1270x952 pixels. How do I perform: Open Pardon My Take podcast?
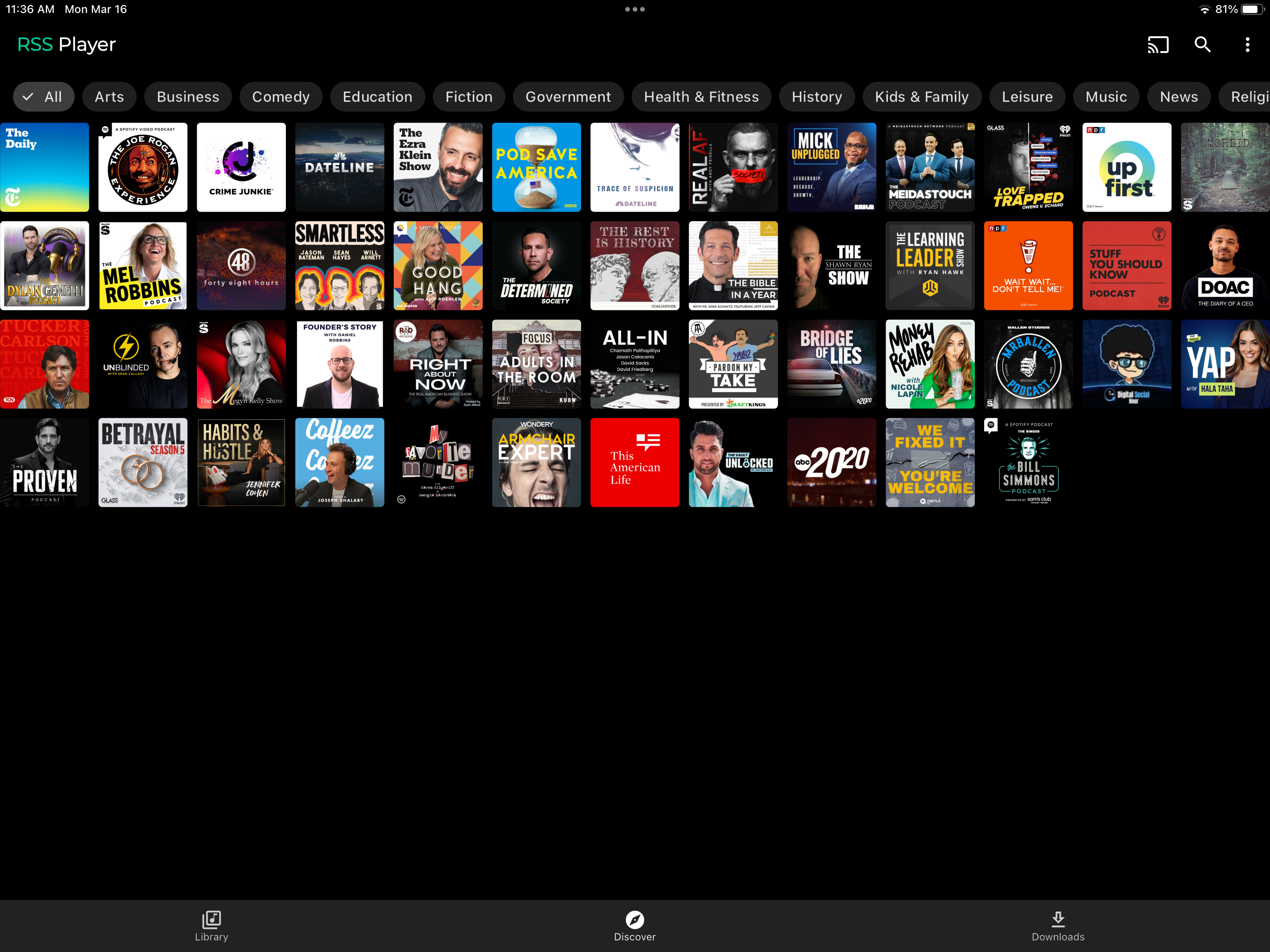pos(733,364)
